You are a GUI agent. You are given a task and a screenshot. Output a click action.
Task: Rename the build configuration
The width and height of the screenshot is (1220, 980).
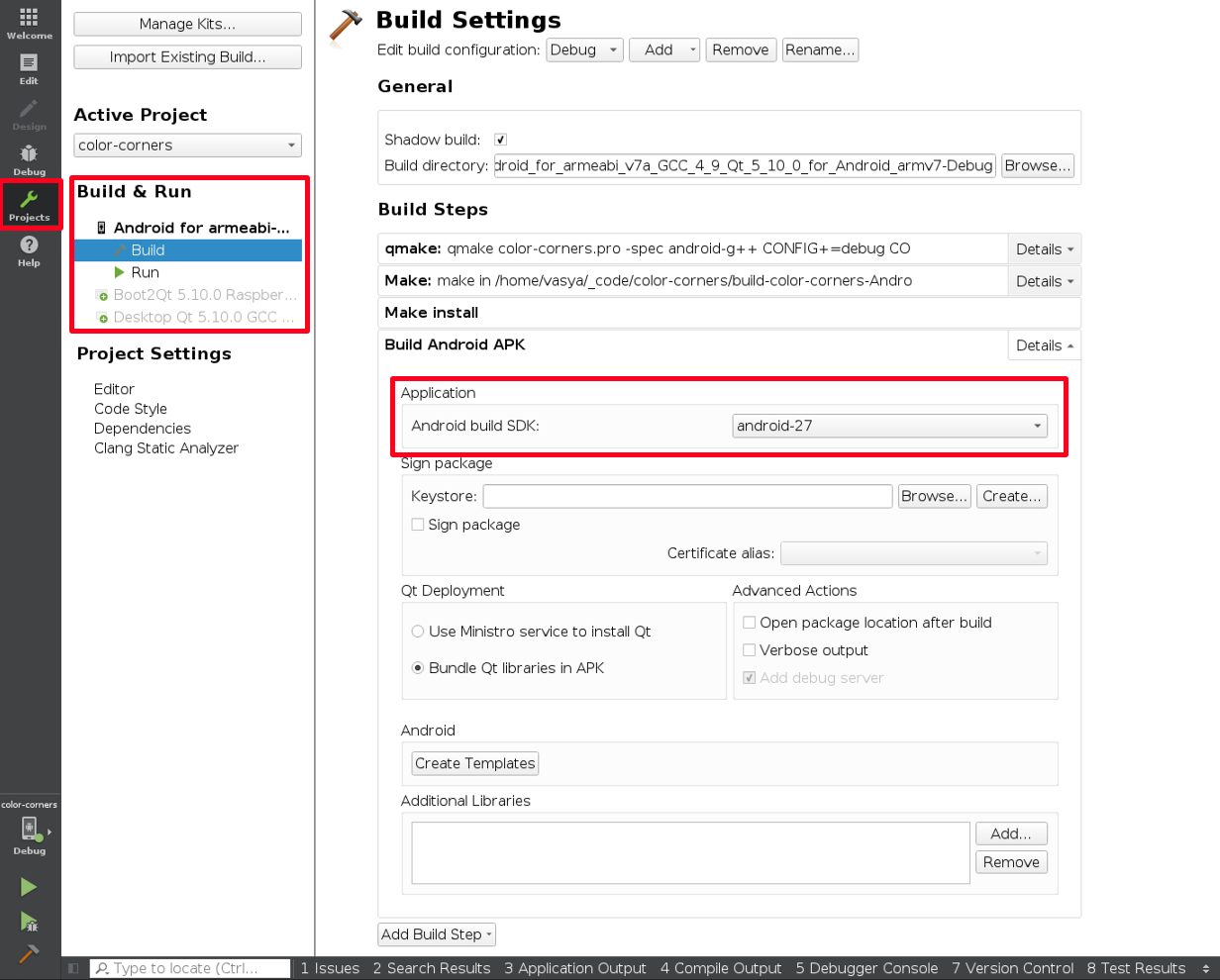coord(820,49)
